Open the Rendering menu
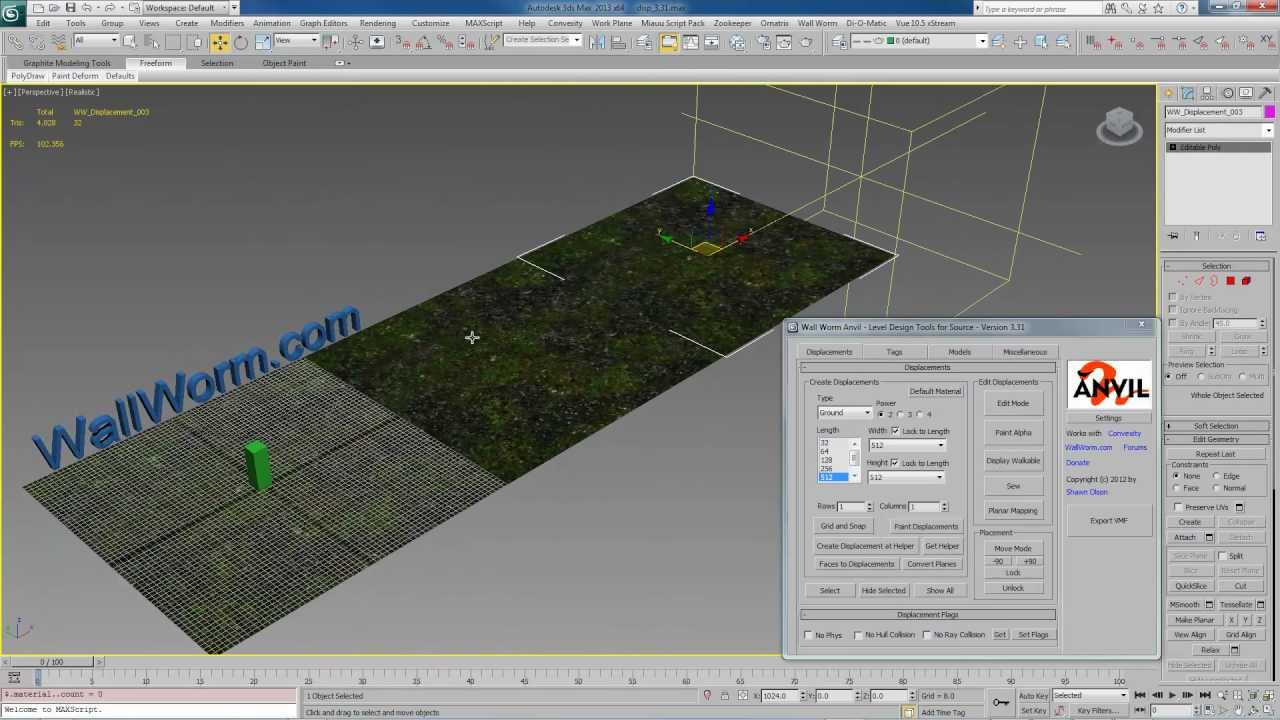 [377, 23]
